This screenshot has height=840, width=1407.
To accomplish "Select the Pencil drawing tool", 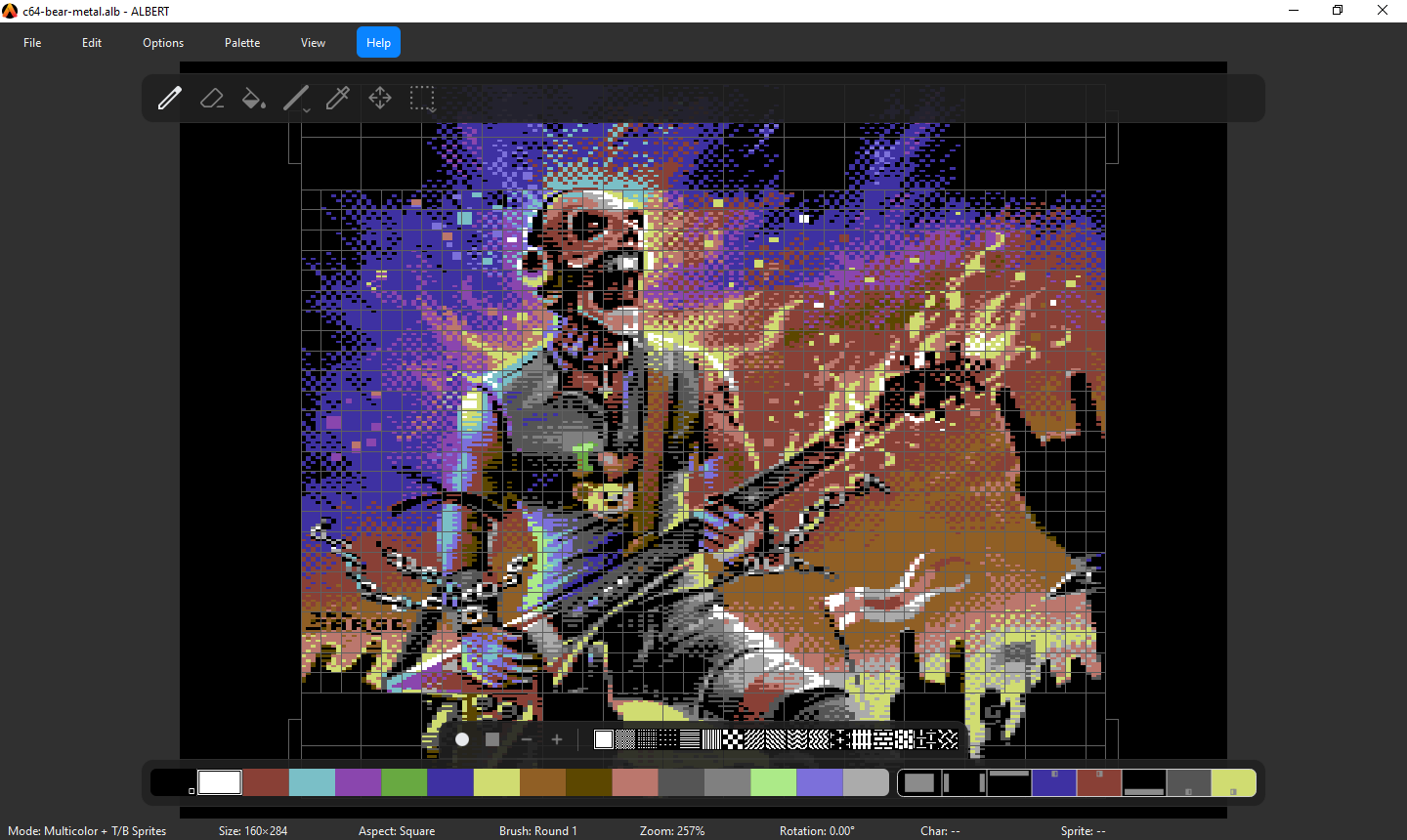I will 170,98.
